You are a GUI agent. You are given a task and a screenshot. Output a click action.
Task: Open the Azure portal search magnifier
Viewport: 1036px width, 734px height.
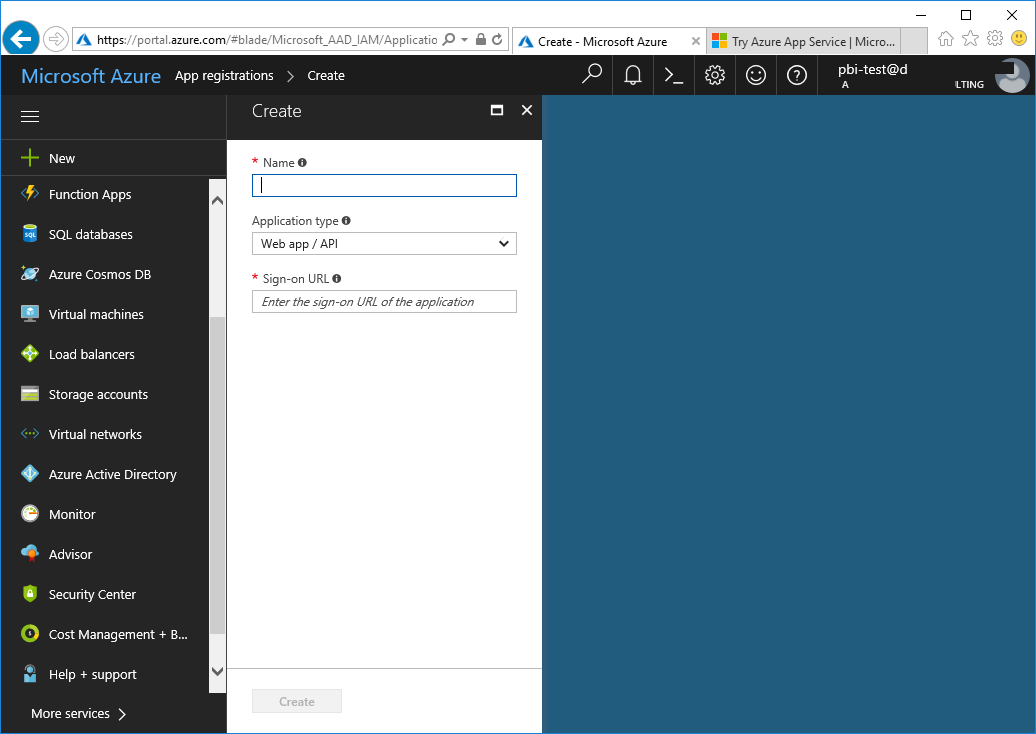(x=591, y=75)
